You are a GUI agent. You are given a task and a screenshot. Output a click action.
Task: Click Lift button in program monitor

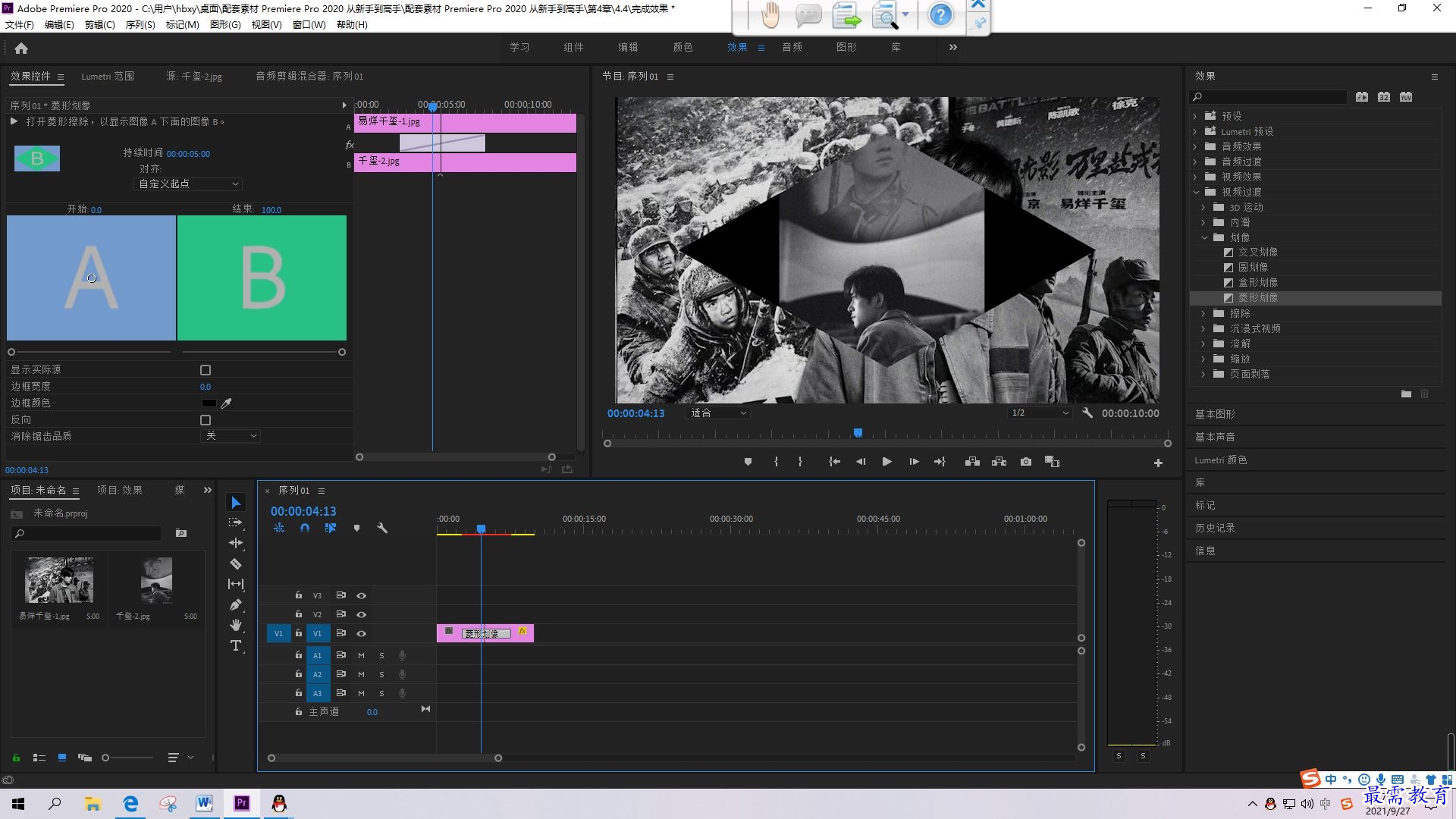[x=972, y=462]
